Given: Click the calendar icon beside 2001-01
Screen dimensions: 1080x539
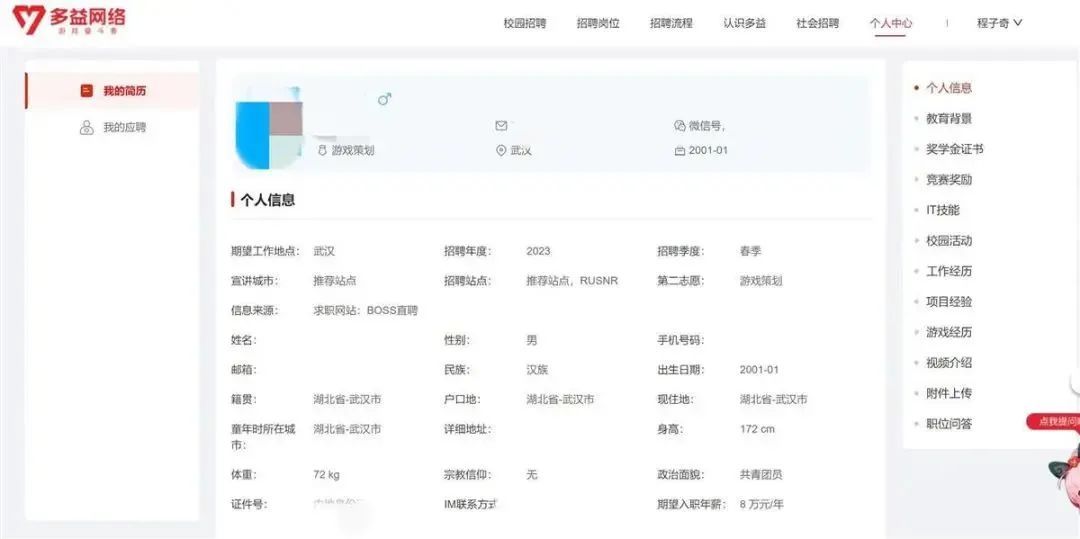Looking at the screenshot, I should point(680,151).
